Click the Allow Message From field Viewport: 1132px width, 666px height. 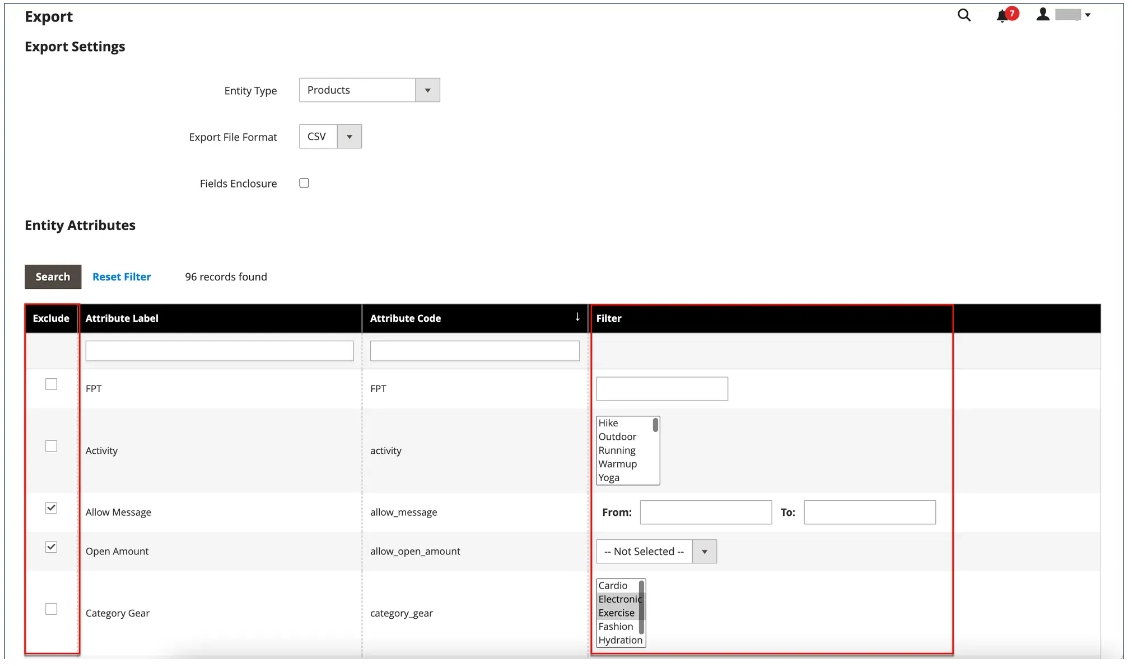click(705, 512)
